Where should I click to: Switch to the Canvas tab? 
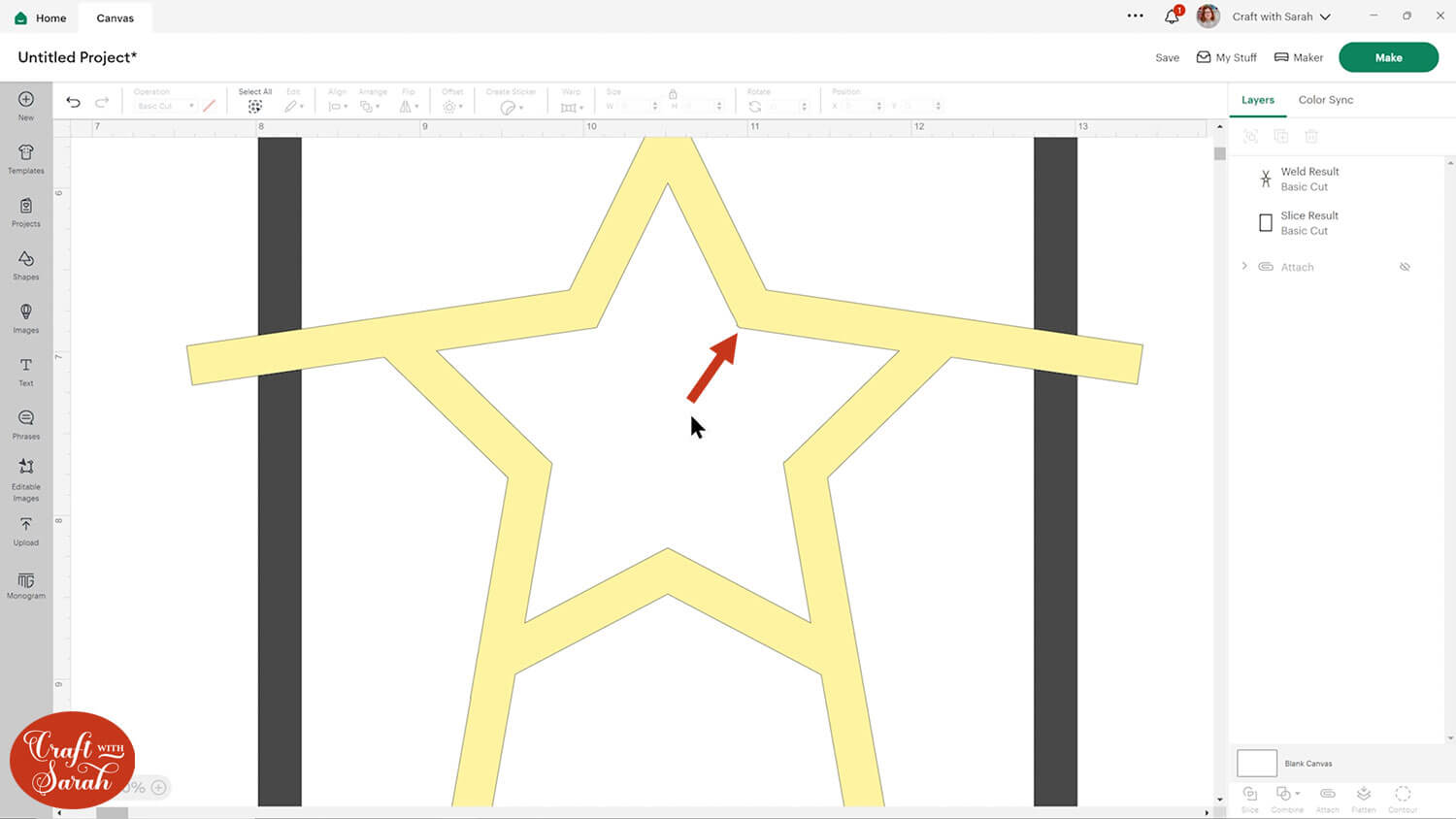pos(116,17)
